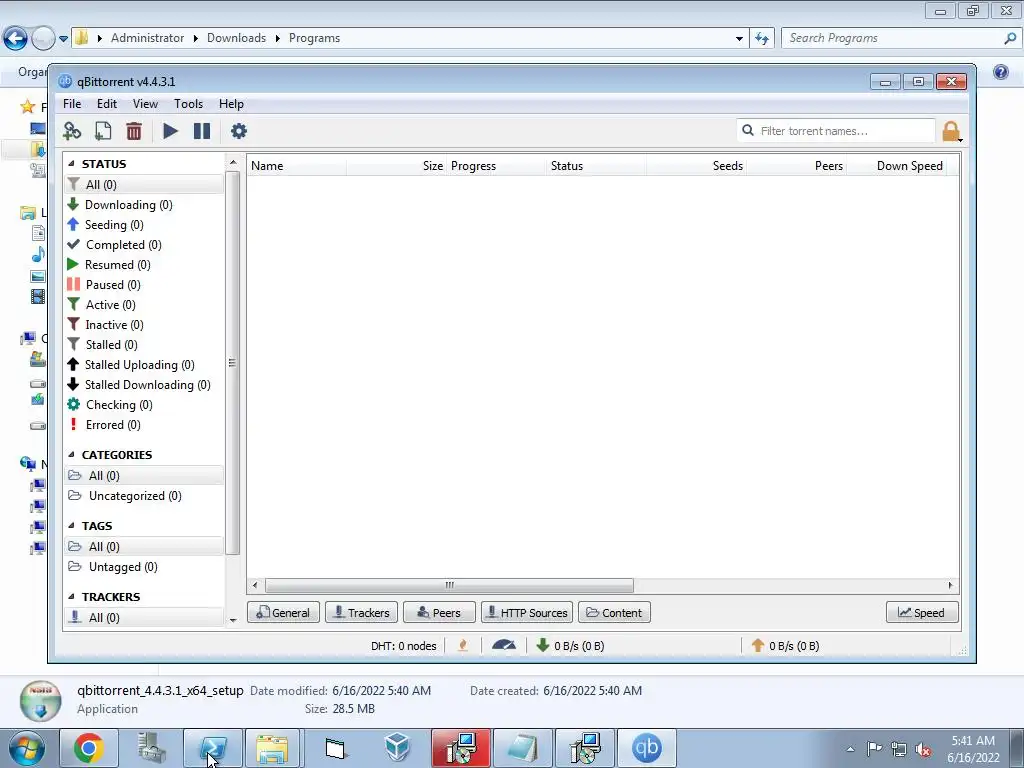The image size is (1024, 768).
Task: Click the orange lock UI icon
Action: [x=952, y=131]
